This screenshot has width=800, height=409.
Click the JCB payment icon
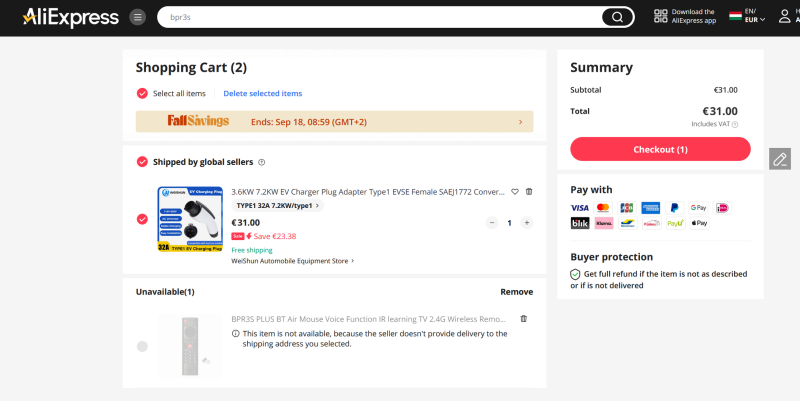click(627, 208)
